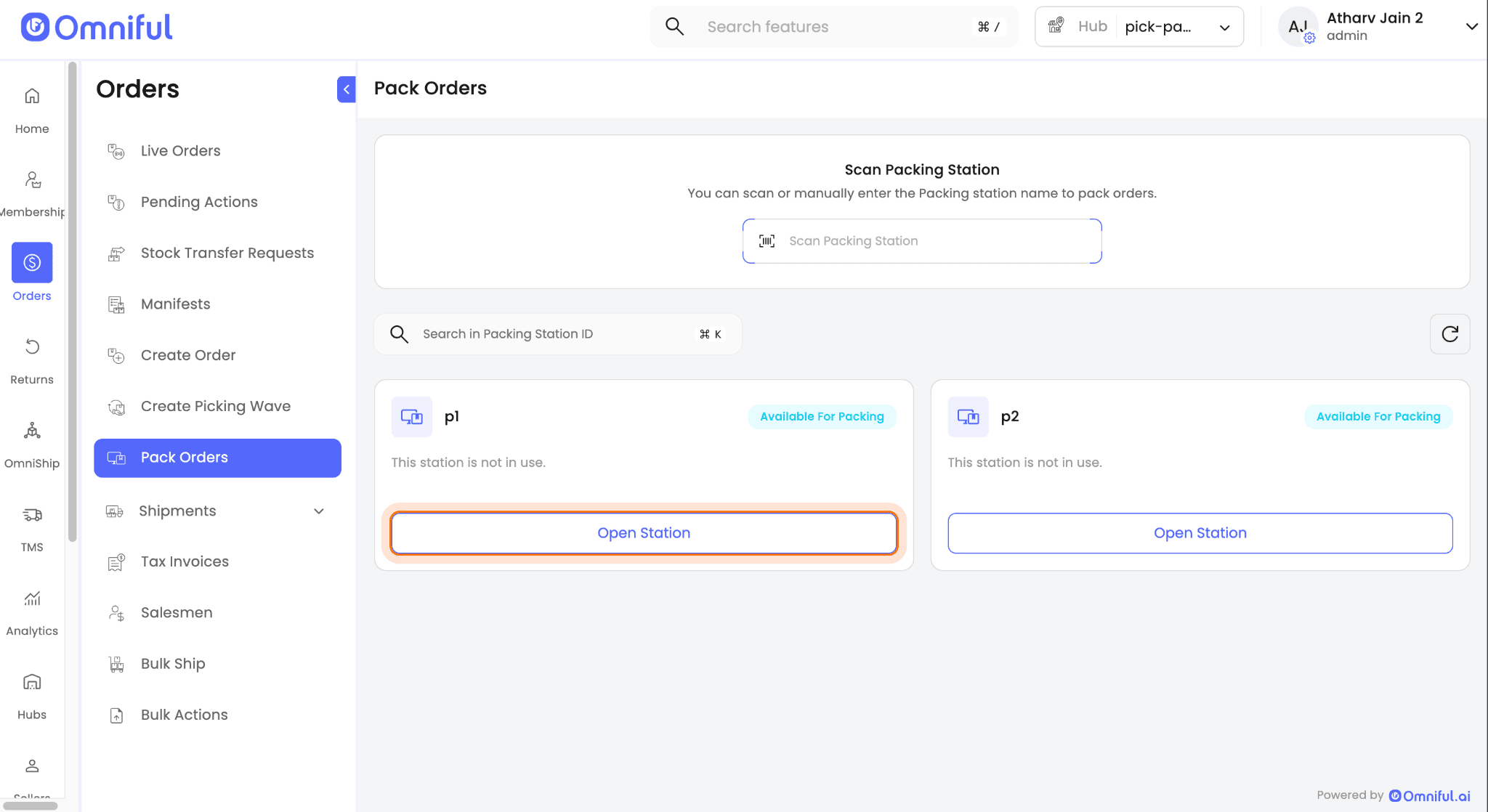Open the Hubs warehouse icon
Screen dimensions: 1488x812
click(32, 682)
